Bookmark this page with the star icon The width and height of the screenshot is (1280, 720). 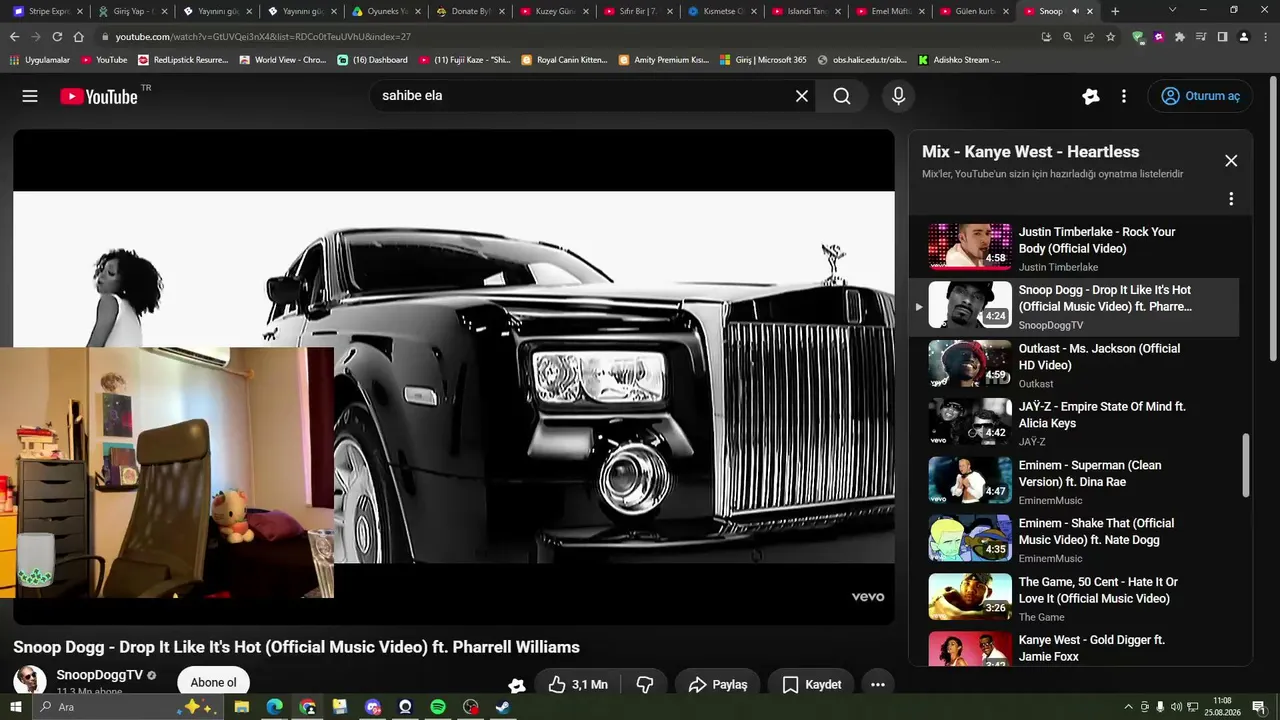(1110, 37)
